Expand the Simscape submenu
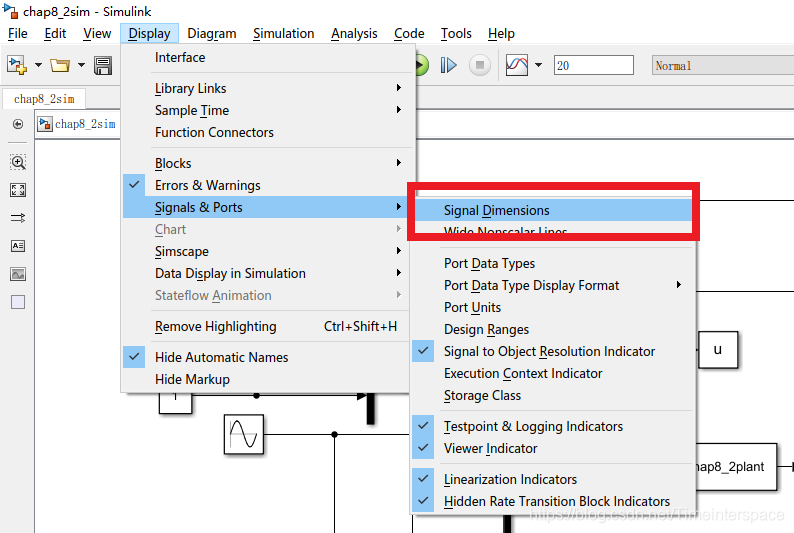 coord(268,252)
